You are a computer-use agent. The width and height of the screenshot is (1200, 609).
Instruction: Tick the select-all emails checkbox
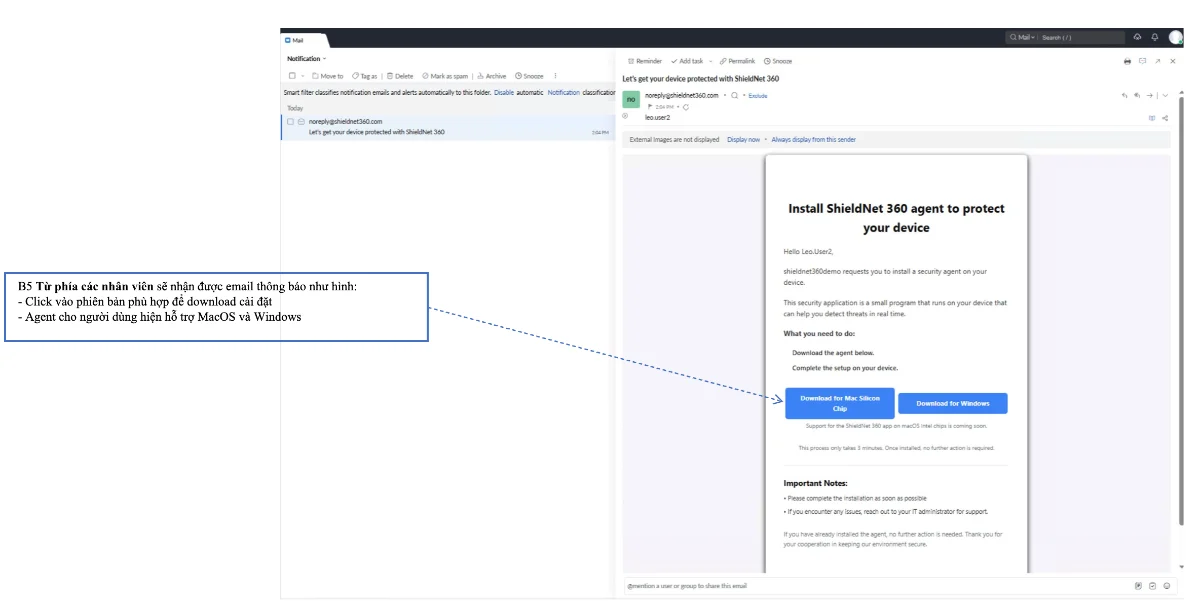tap(292, 76)
